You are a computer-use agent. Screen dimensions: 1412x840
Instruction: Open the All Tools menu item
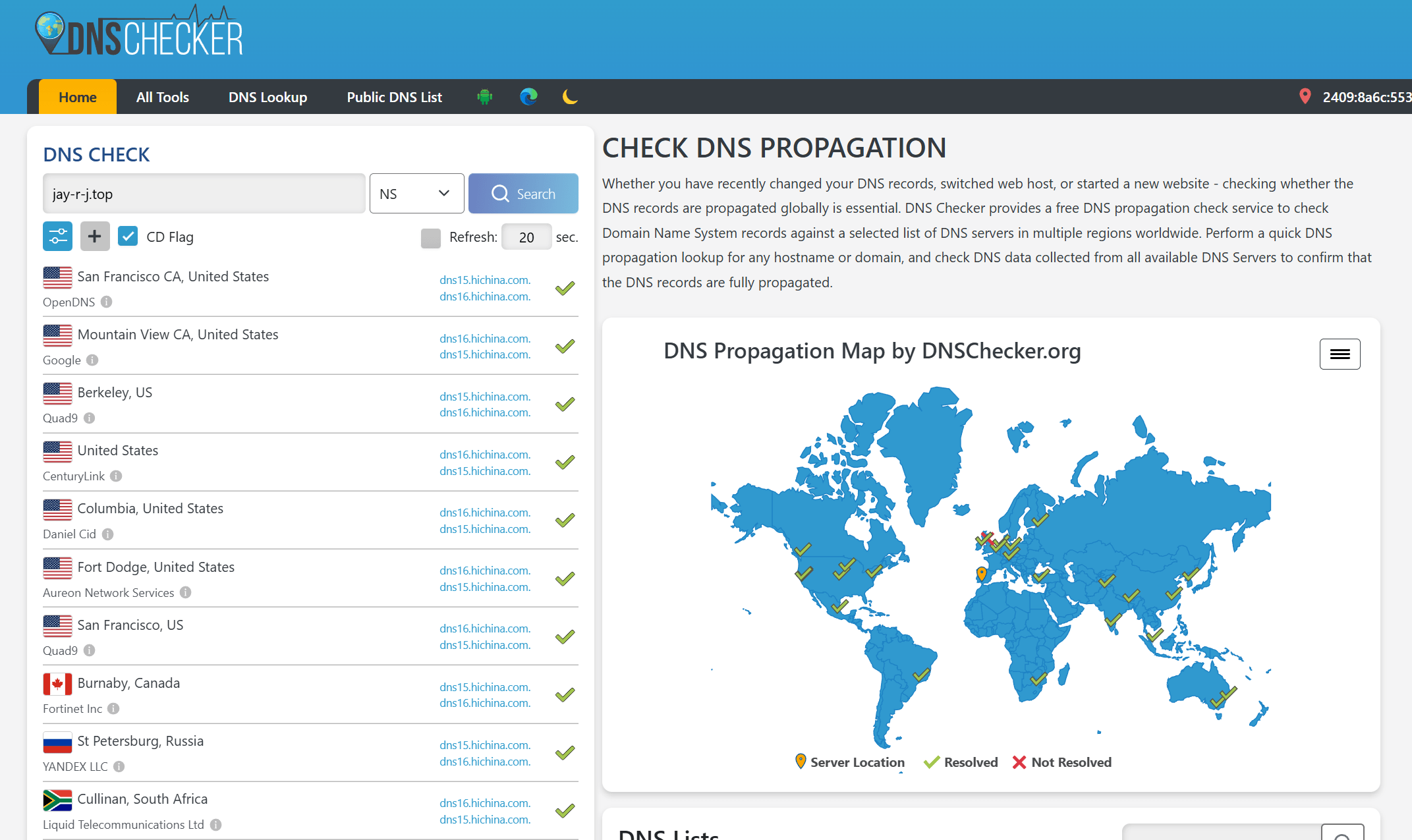point(162,97)
